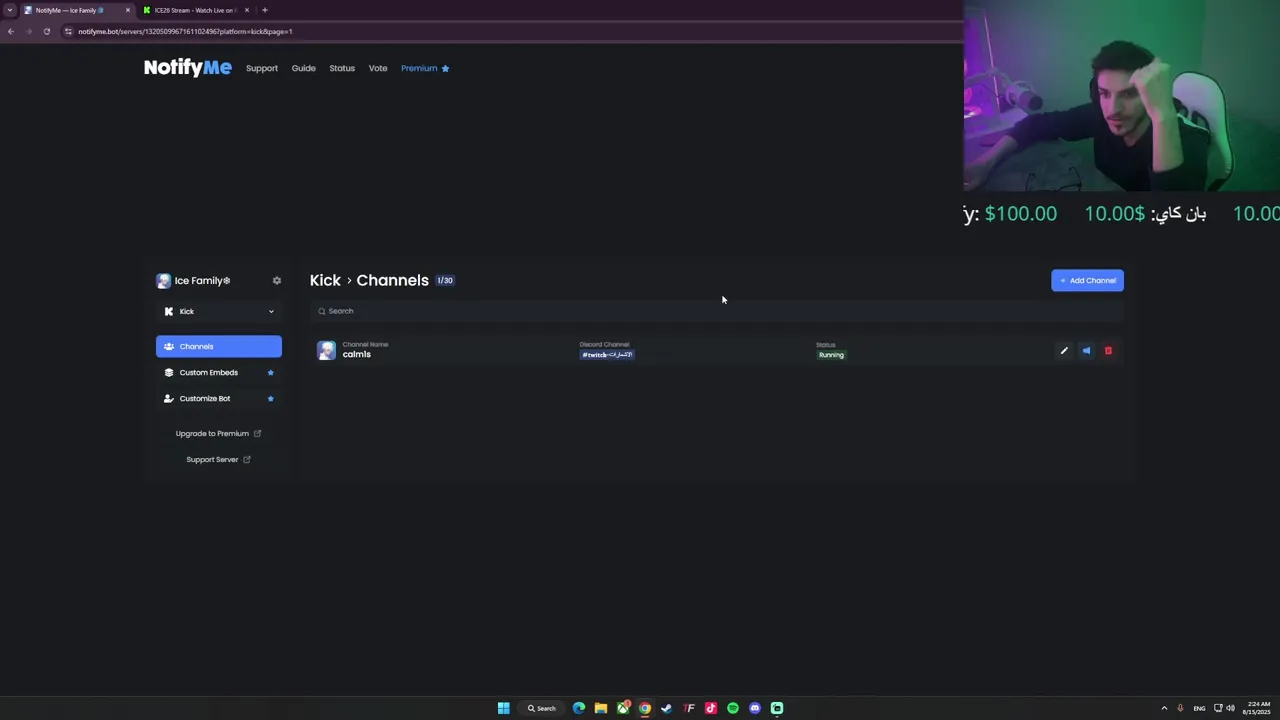Open Custom Embeds in sidebar

click(x=219, y=373)
